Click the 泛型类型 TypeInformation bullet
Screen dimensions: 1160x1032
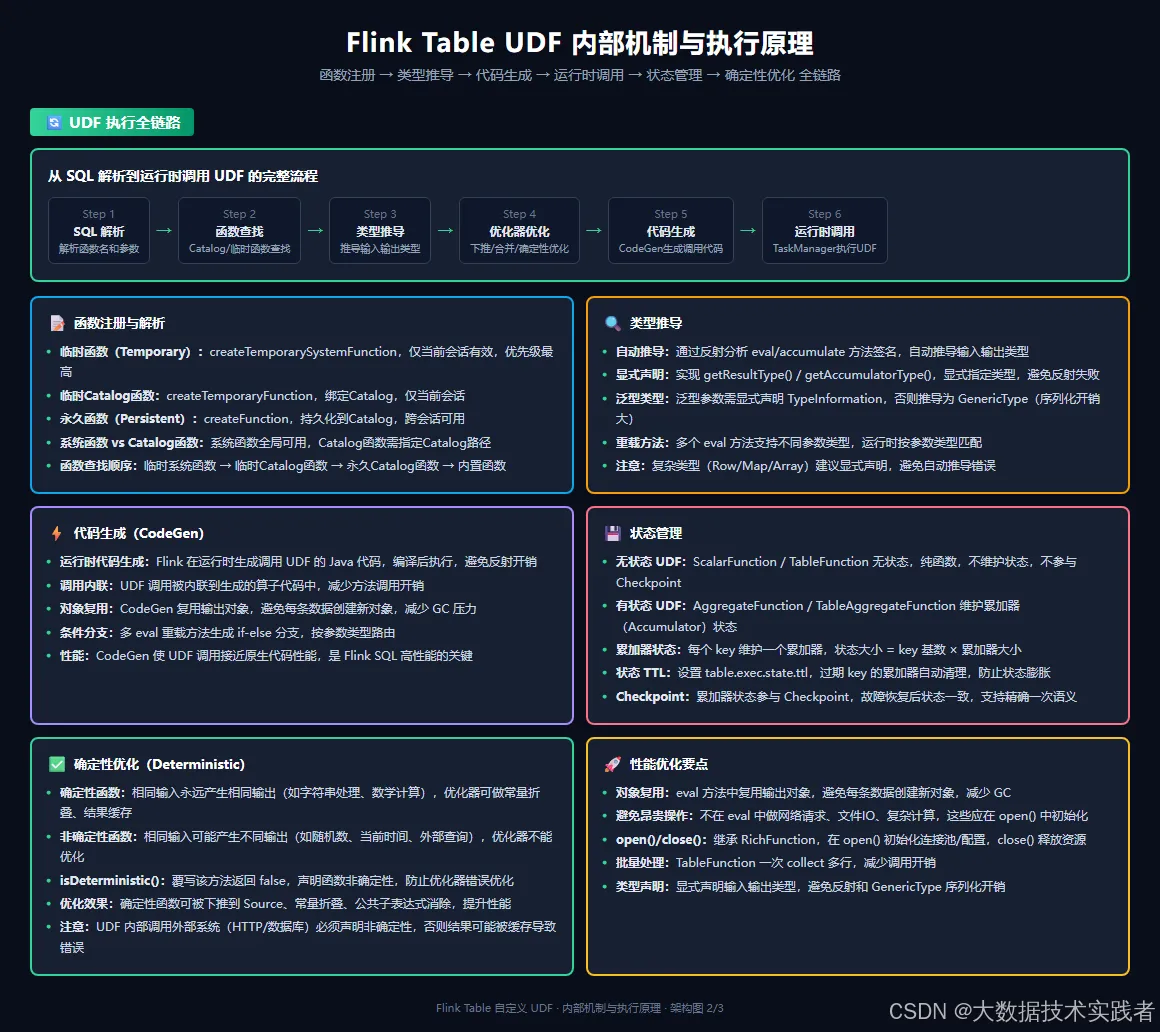point(857,408)
